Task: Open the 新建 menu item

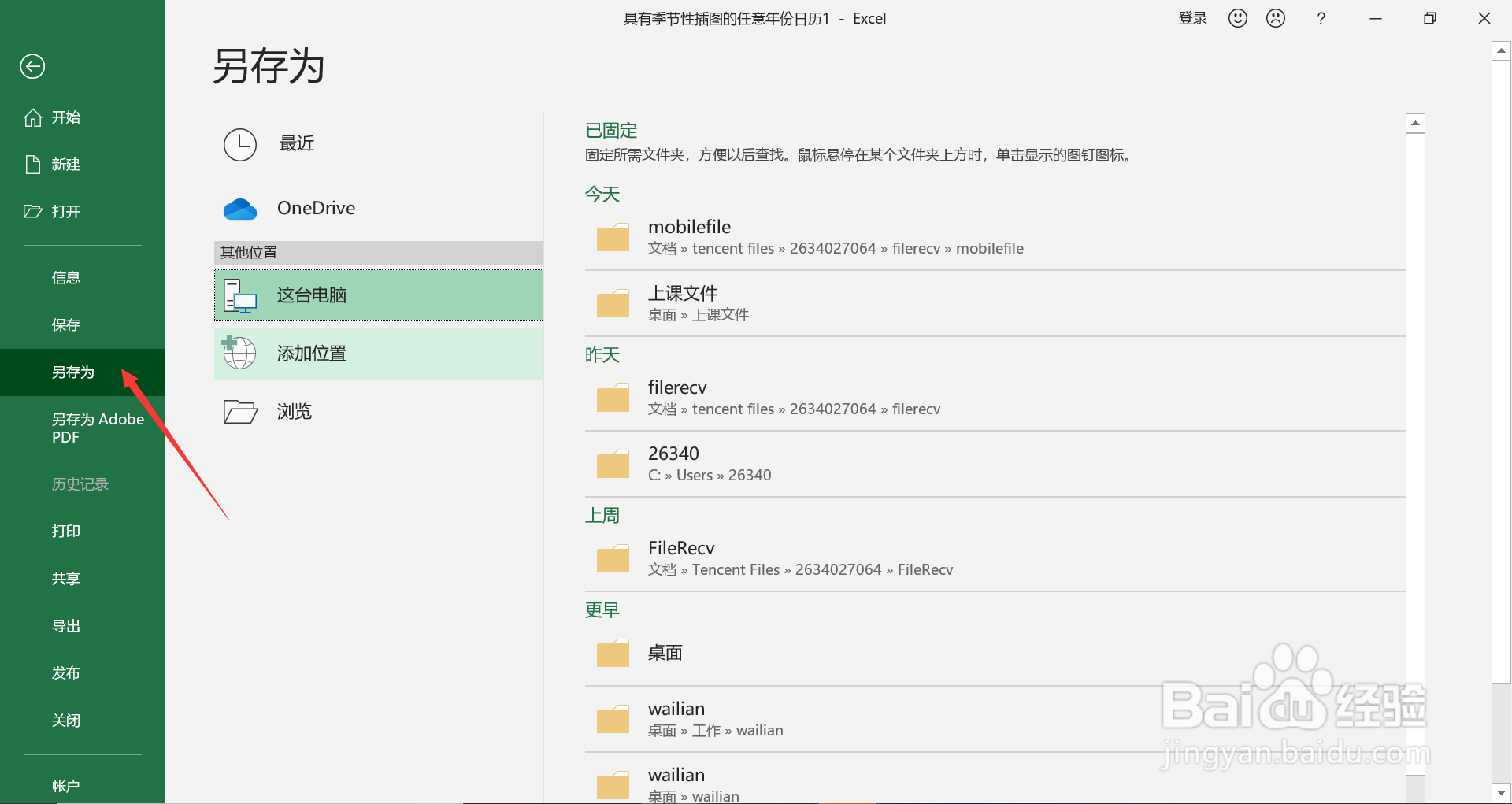Action: 66,165
